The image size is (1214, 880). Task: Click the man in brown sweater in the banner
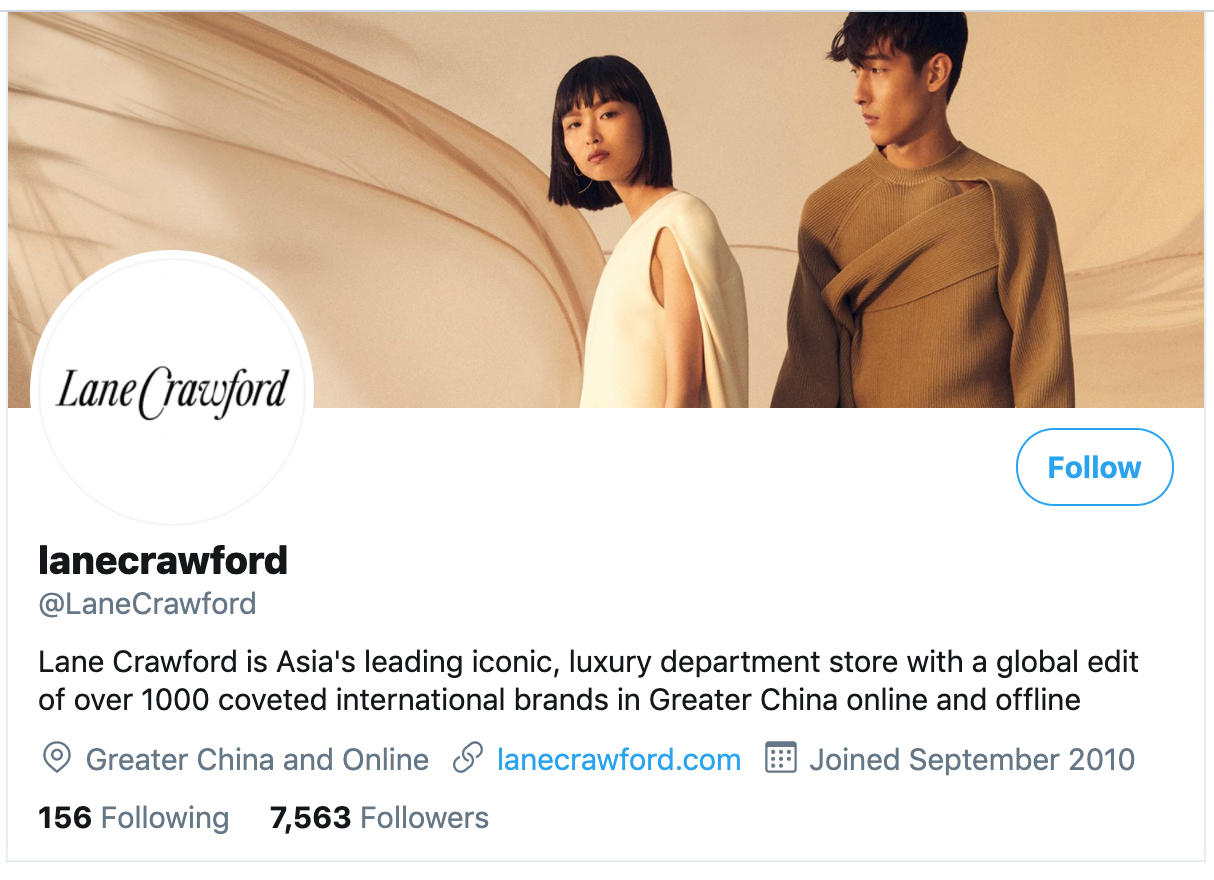[x=920, y=220]
